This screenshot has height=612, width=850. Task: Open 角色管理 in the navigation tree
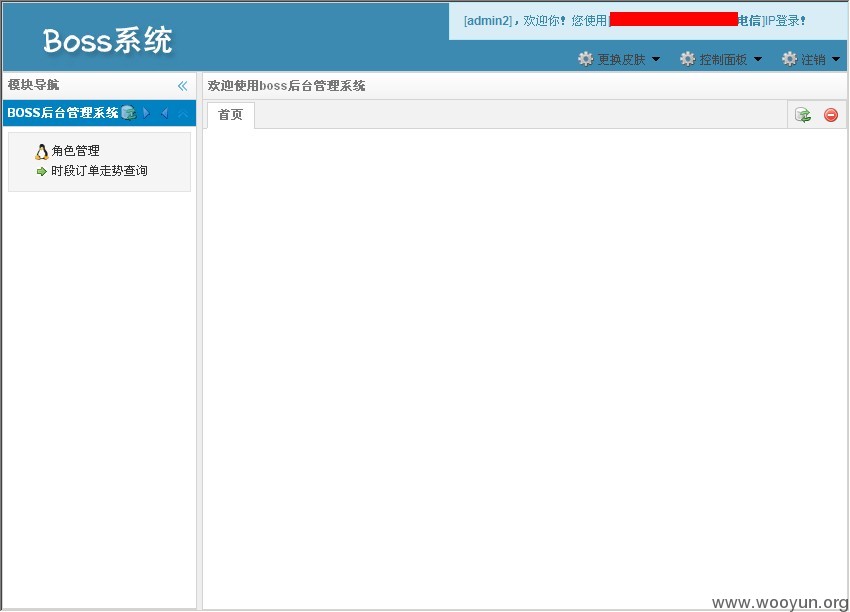(75, 151)
